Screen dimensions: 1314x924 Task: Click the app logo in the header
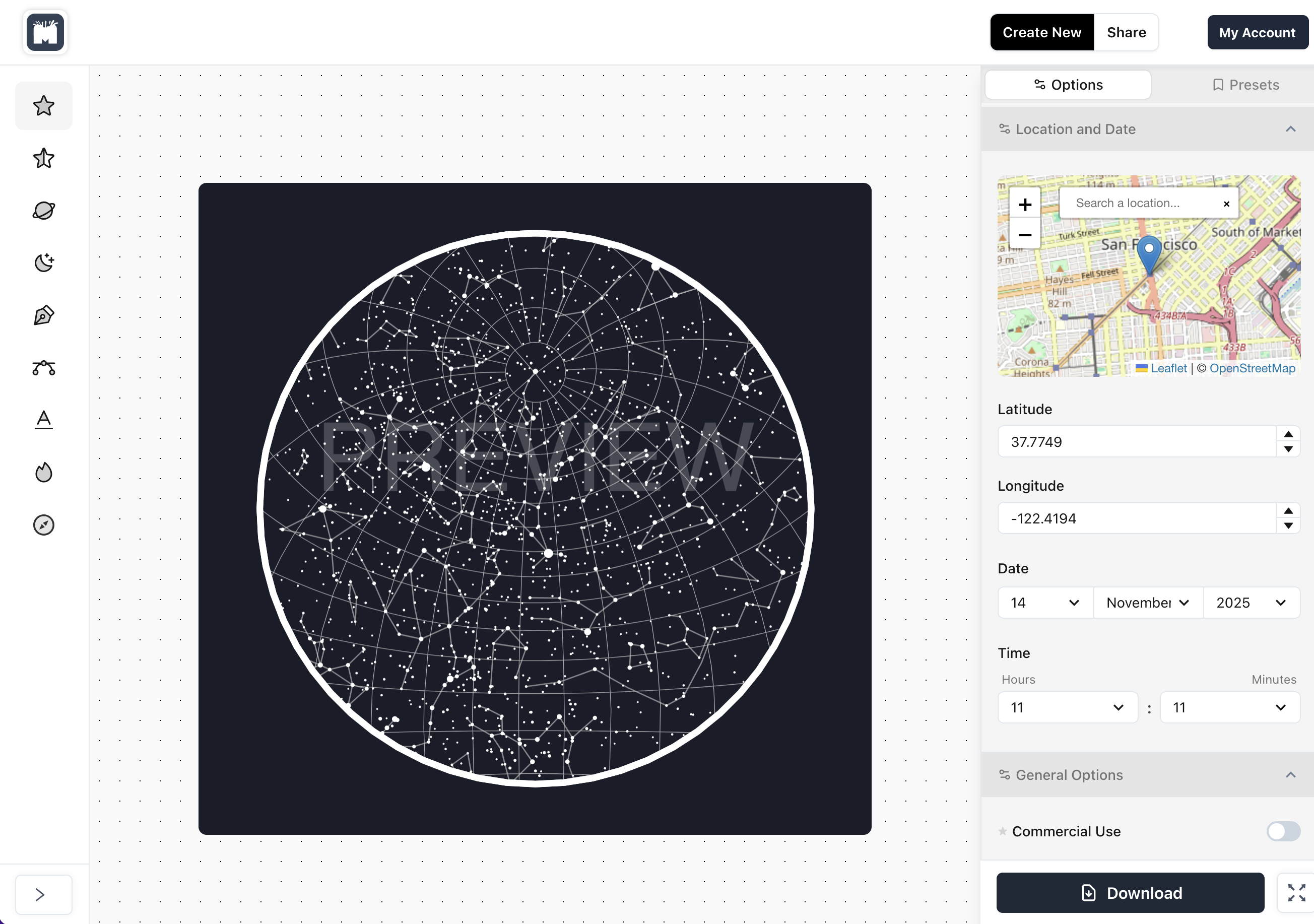(x=45, y=33)
